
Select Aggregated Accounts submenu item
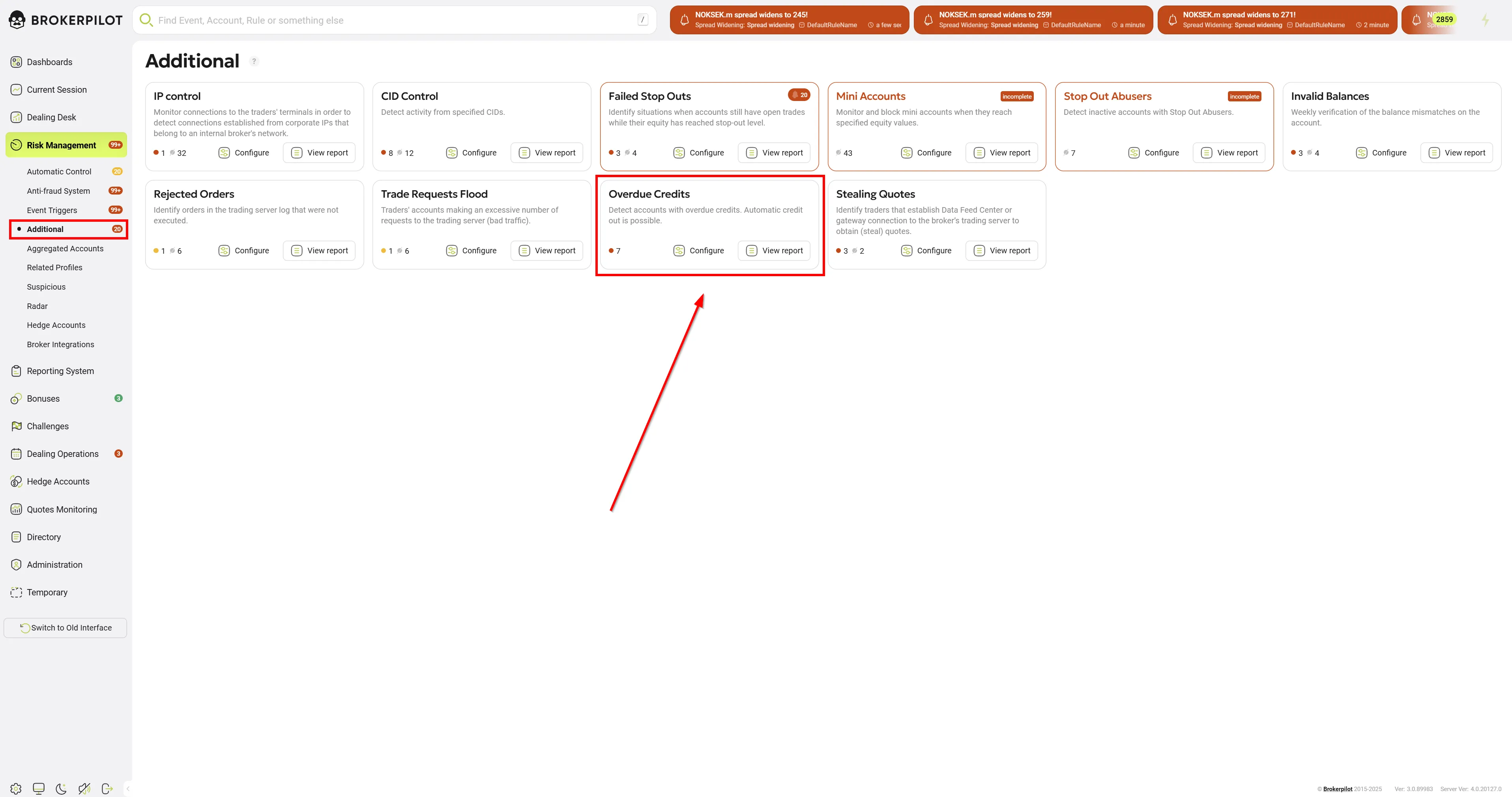66,248
